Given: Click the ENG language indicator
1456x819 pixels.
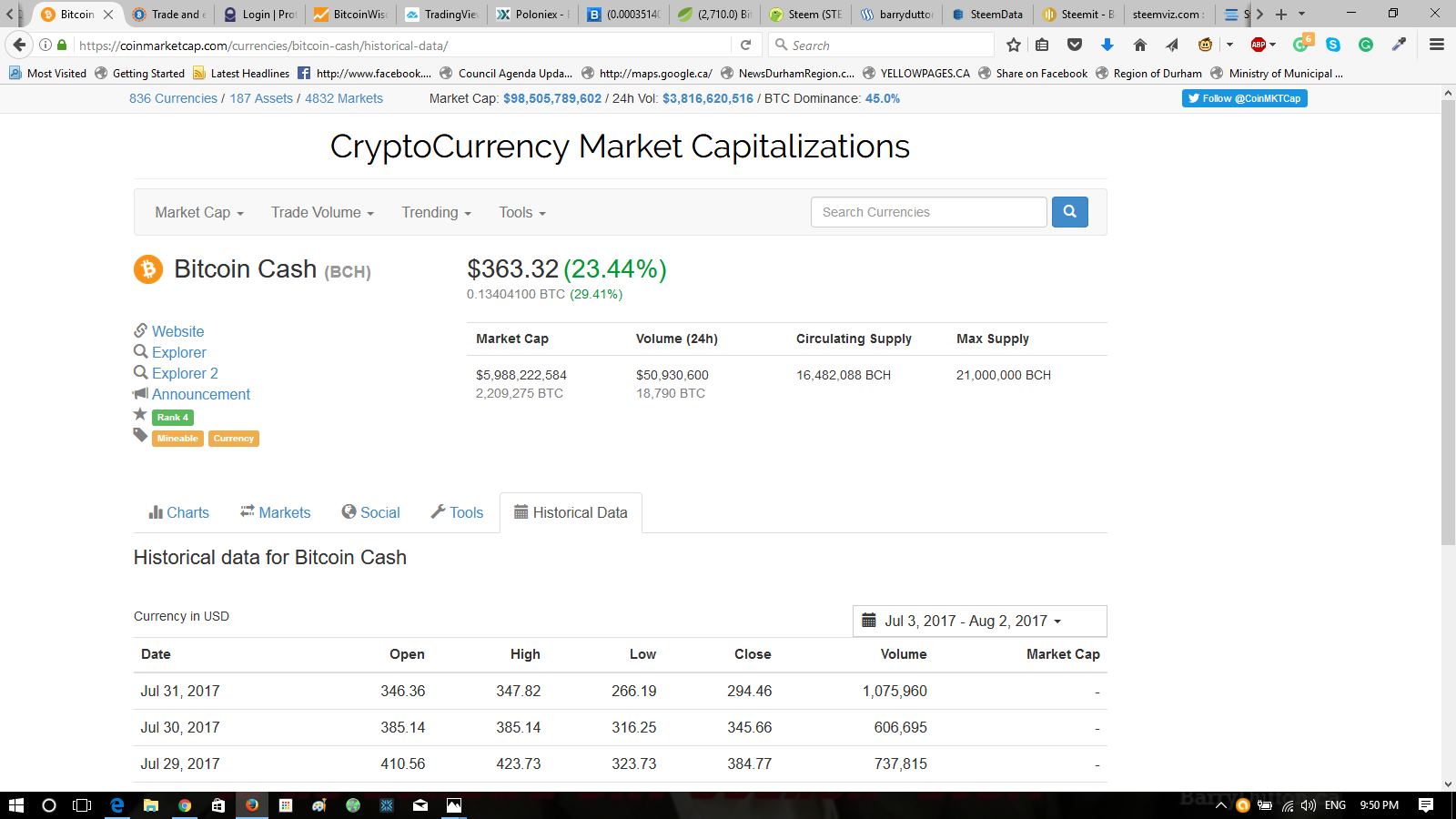Looking at the screenshot, I should point(1335,805).
